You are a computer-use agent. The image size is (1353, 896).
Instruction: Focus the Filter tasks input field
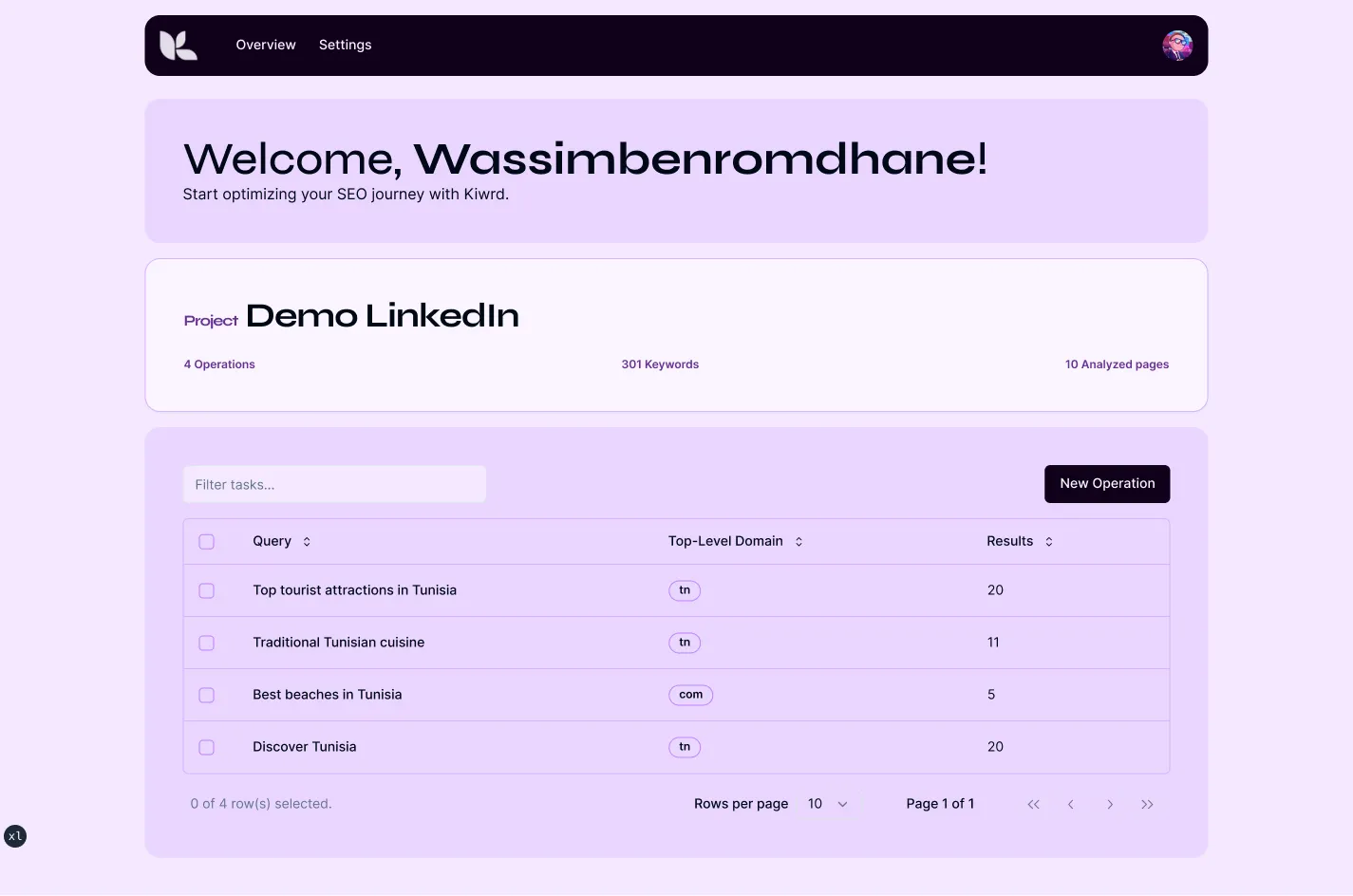(x=334, y=484)
